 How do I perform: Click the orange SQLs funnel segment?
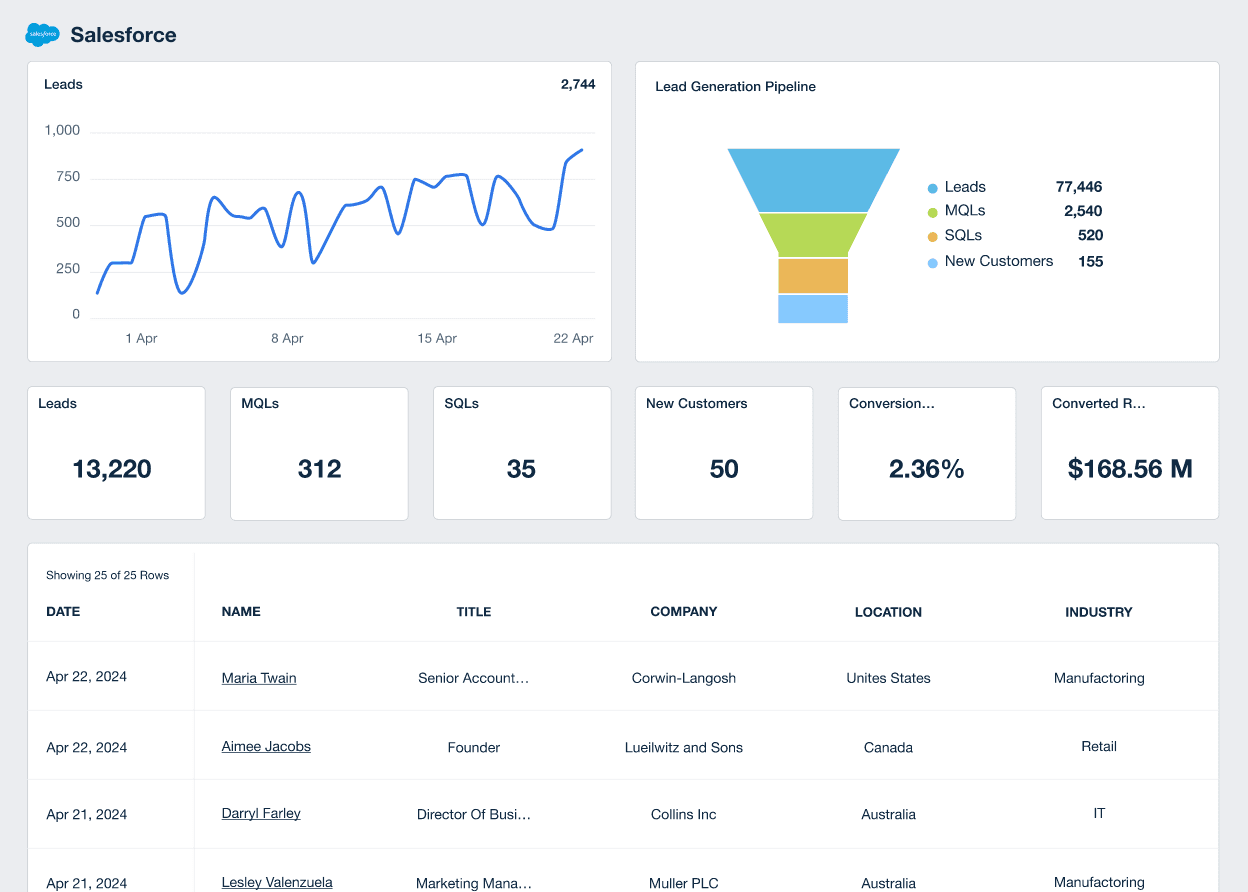coord(813,273)
